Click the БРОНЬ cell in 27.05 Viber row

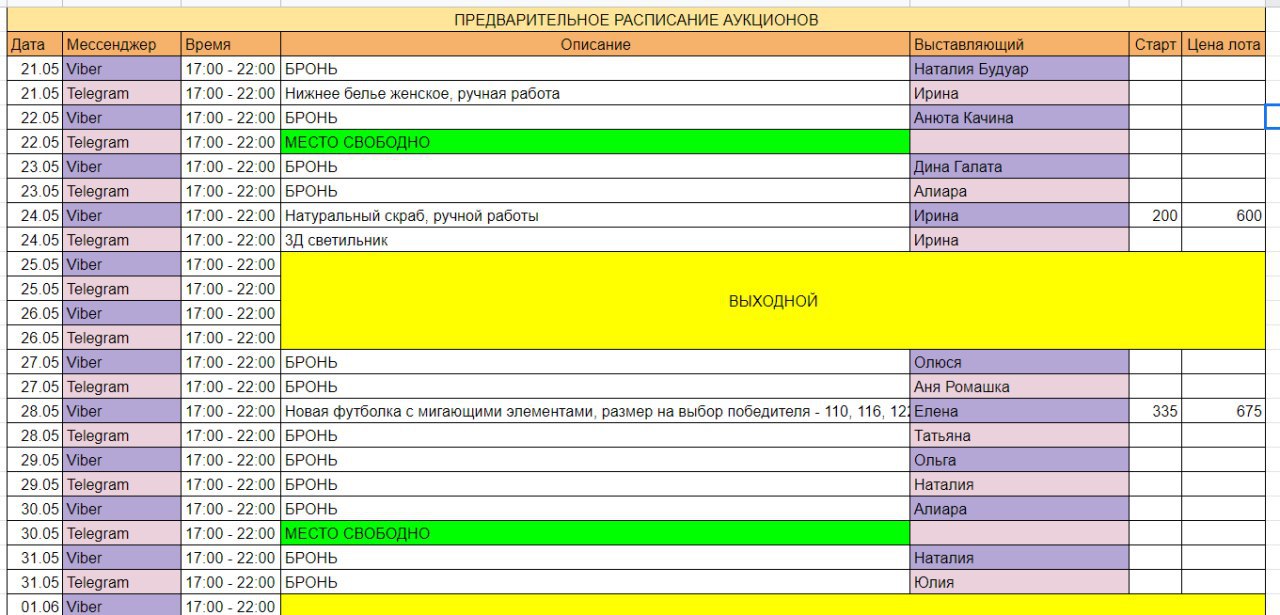(x=595, y=363)
